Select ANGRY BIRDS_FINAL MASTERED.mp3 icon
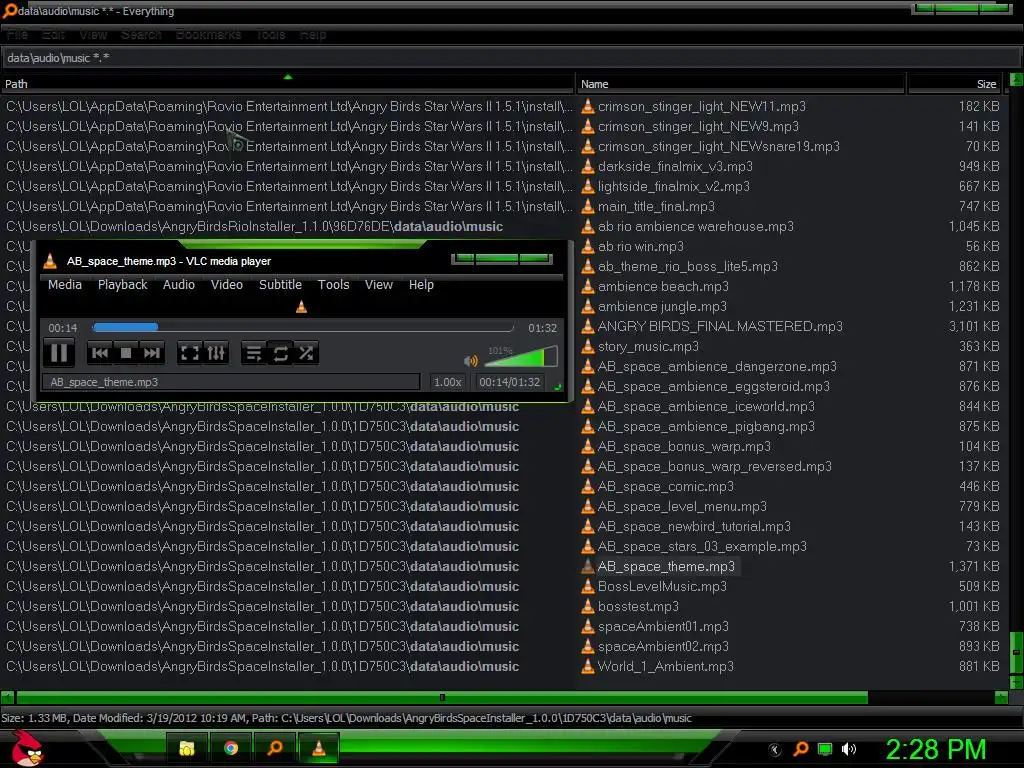This screenshot has height=768, width=1024. pos(588,326)
